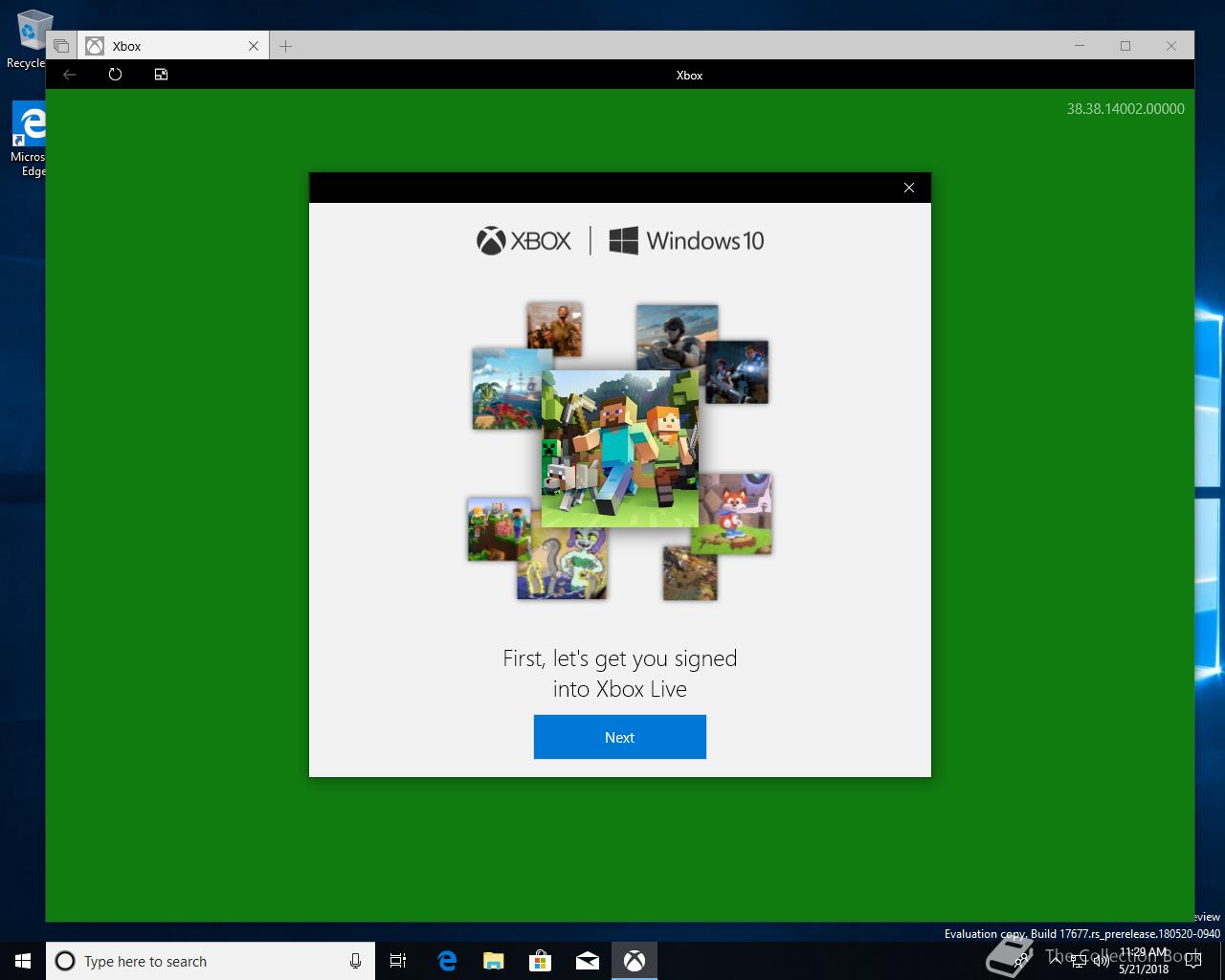Activate the Cortana microphone icon
The height and width of the screenshot is (980, 1225).
point(355,961)
